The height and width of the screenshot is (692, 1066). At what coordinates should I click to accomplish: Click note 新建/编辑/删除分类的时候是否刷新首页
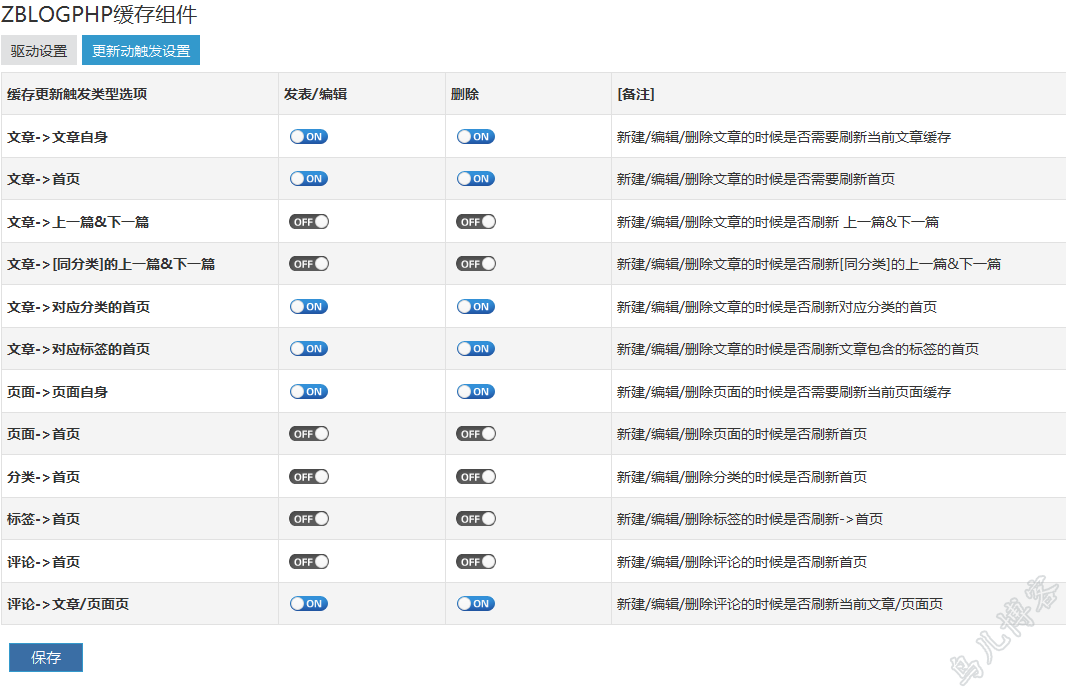click(x=742, y=477)
